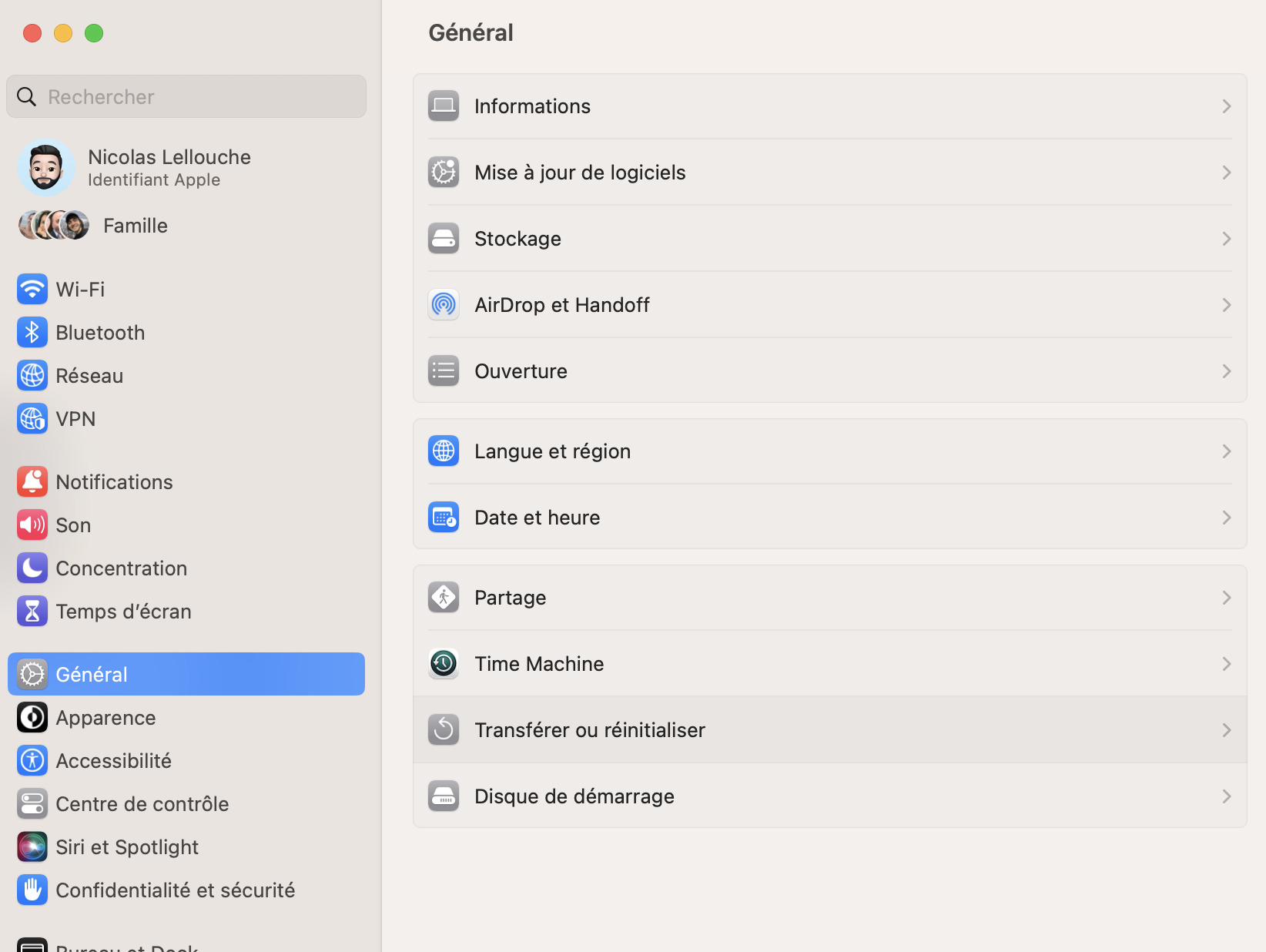Click the Time Machine clock icon
1266x952 pixels.
pyautogui.click(x=444, y=663)
